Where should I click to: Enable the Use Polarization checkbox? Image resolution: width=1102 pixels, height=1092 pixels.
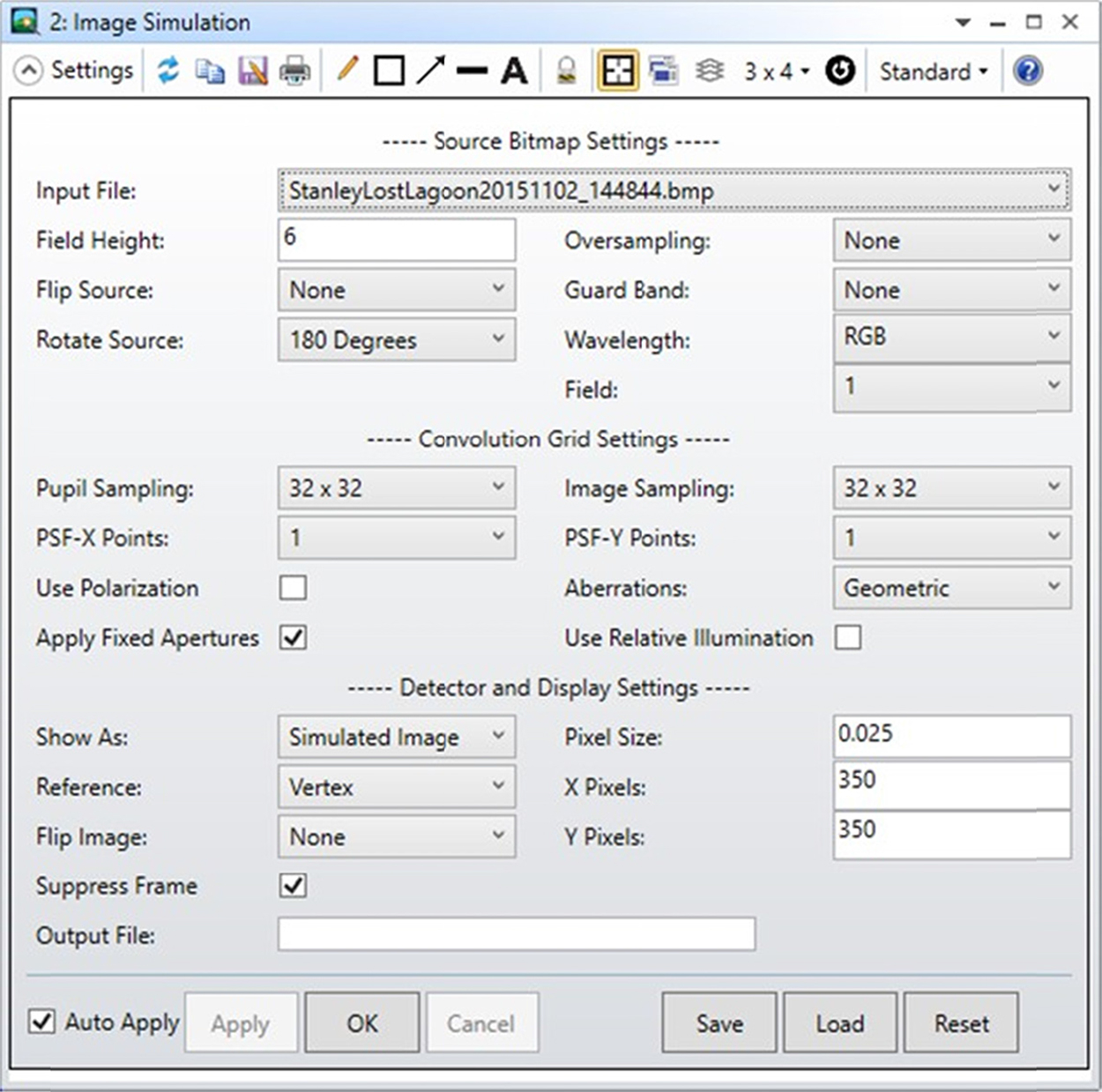pos(293,588)
